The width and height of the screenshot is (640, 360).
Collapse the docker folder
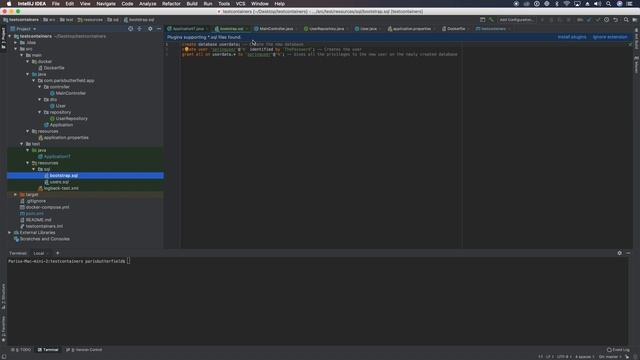(x=28, y=62)
